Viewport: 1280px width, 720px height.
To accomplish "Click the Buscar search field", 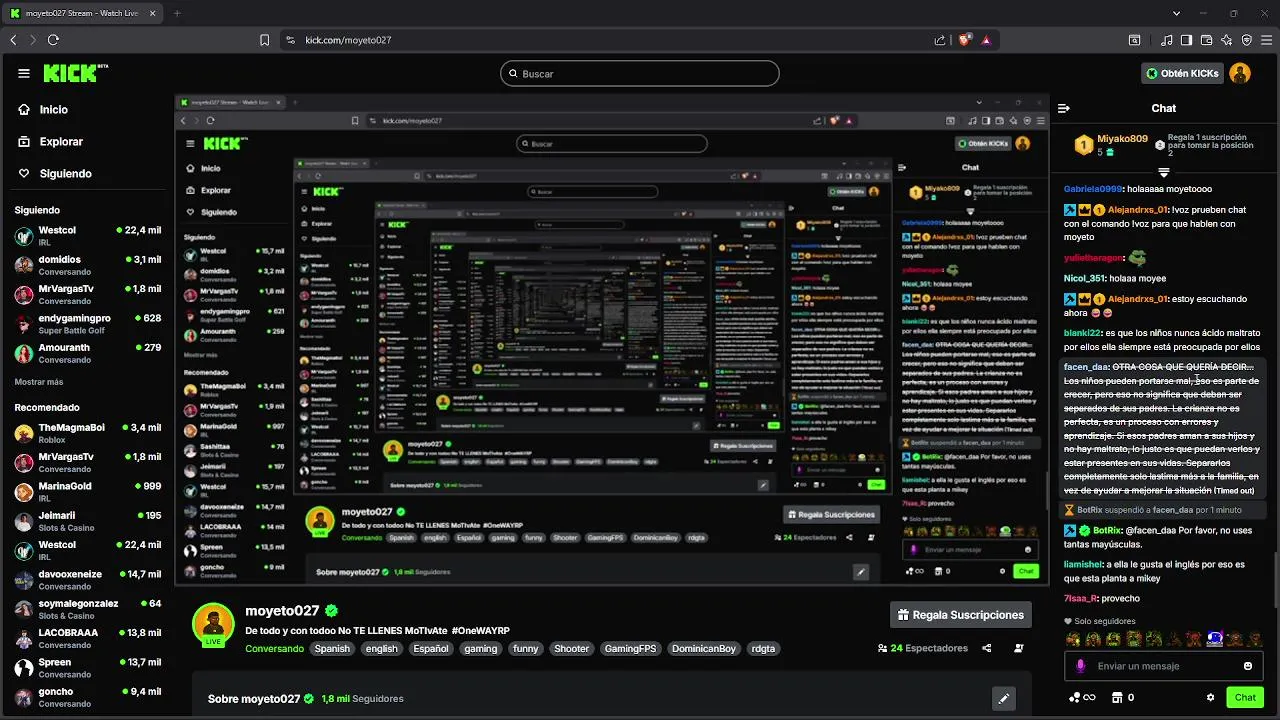I will pyautogui.click(x=640, y=73).
